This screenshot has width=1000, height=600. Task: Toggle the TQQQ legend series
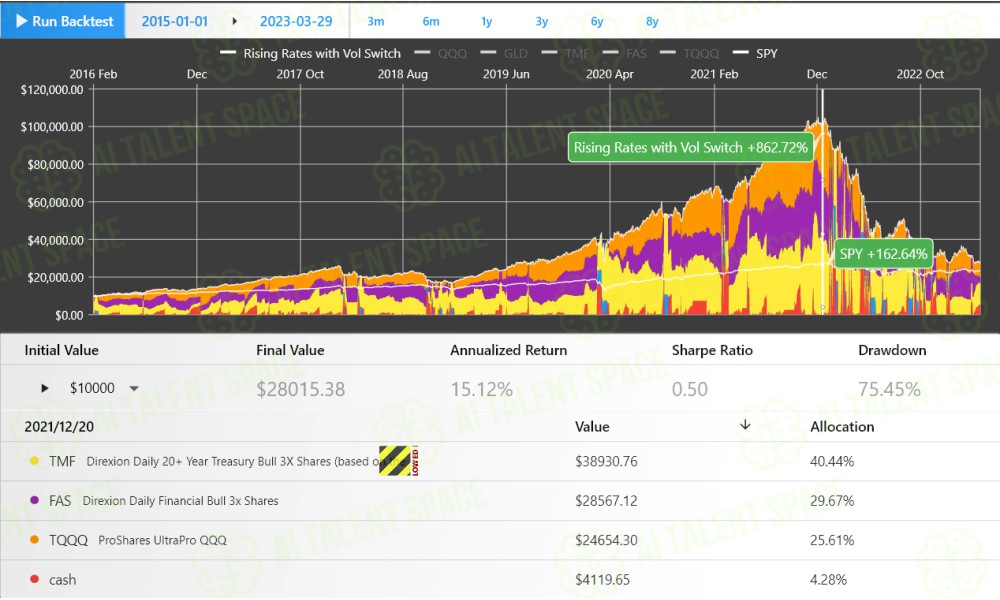click(689, 54)
